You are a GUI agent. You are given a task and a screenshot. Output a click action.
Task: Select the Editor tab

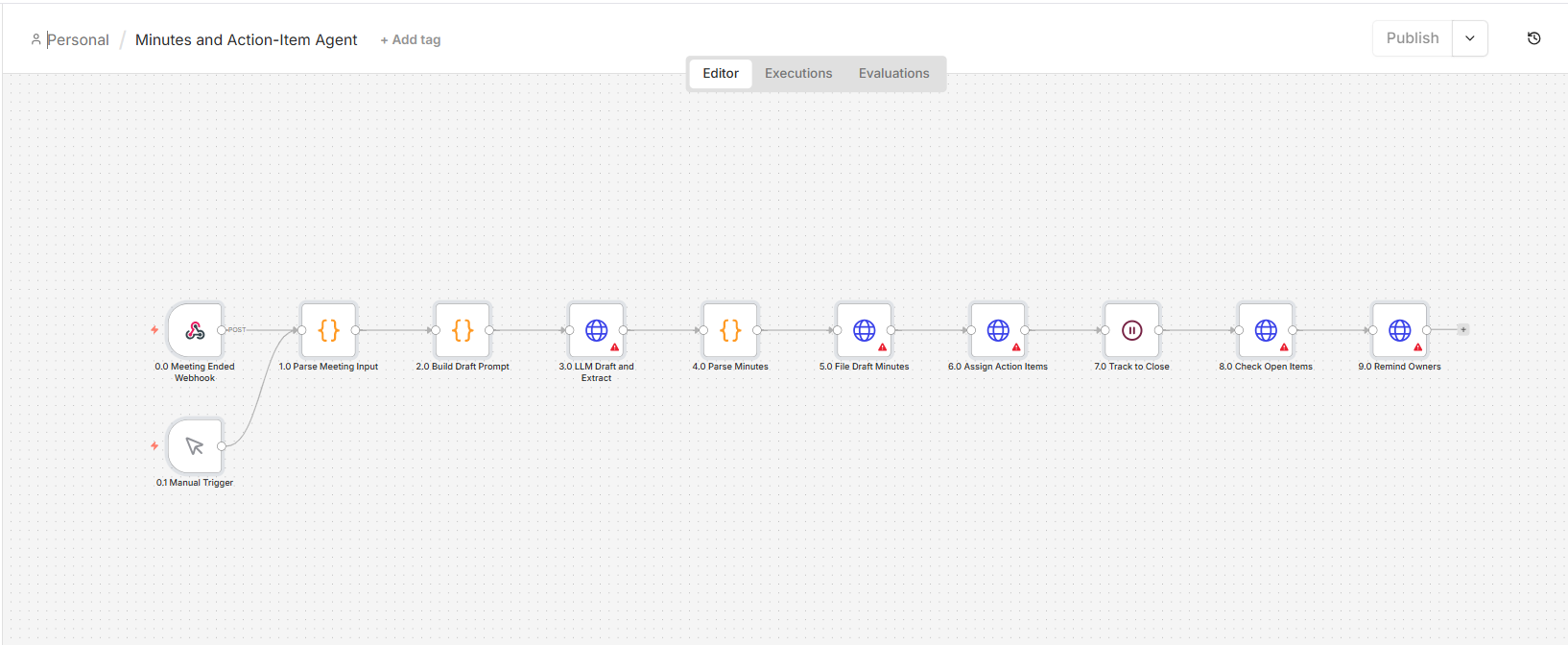(721, 74)
